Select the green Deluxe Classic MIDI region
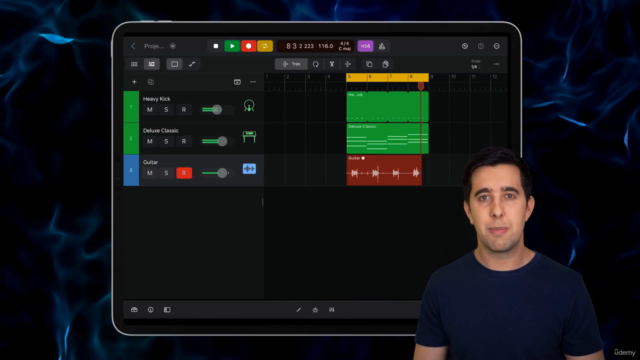Viewport: 640px width, 360px height. (x=387, y=138)
